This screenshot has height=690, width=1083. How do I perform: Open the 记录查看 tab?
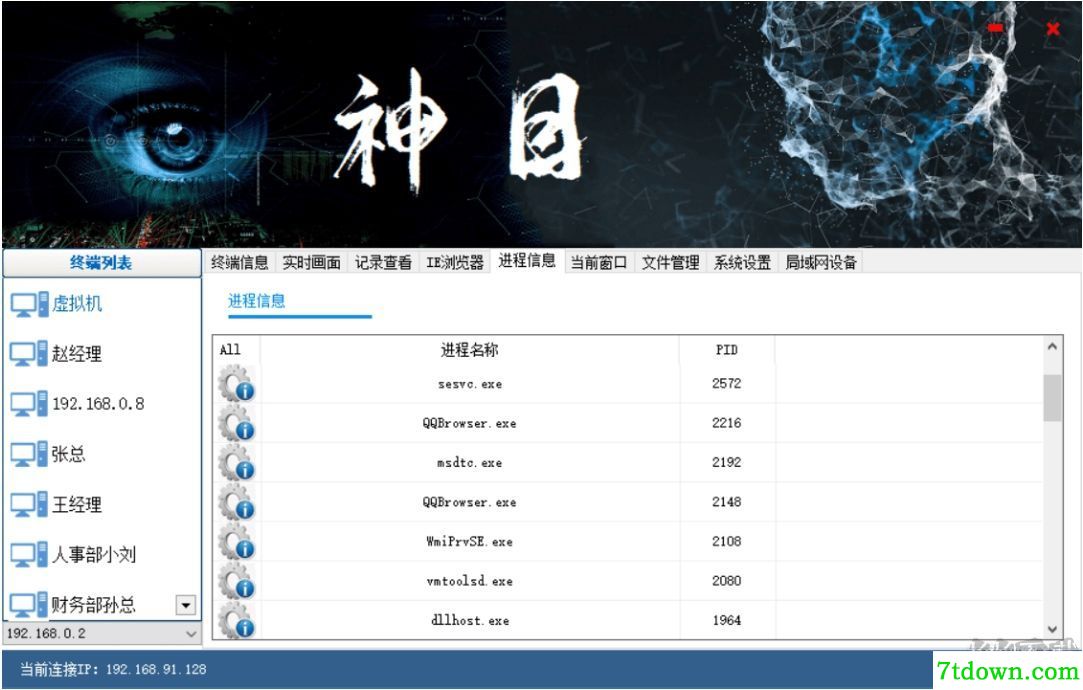pos(383,262)
